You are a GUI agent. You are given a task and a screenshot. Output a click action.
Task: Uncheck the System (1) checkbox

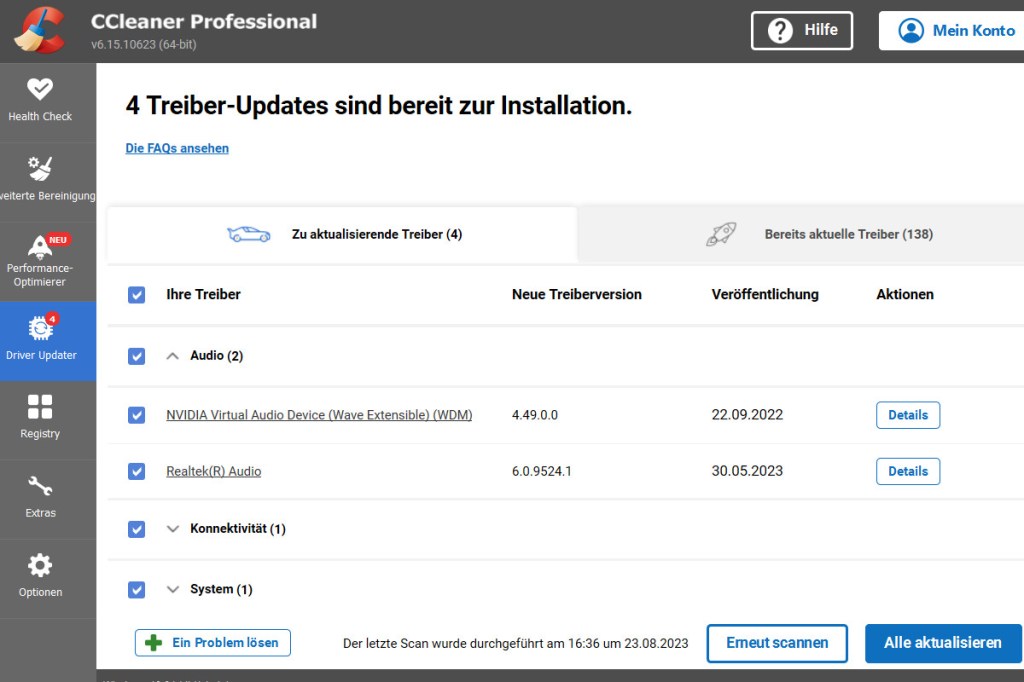[136, 589]
